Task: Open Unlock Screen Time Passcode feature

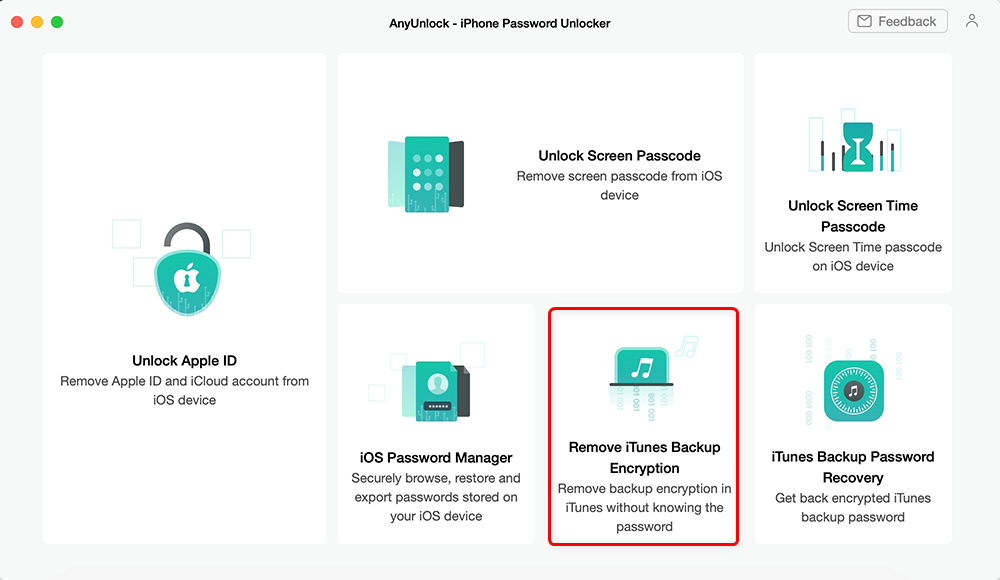Action: (x=852, y=175)
